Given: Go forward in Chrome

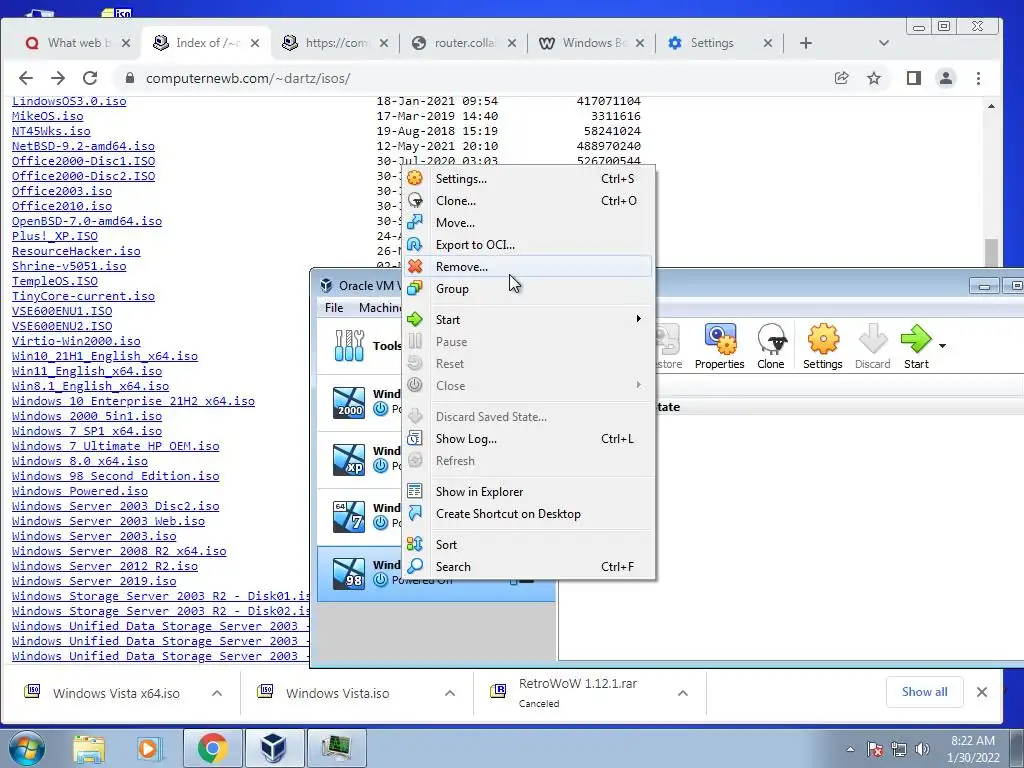Looking at the screenshot, I should 58,78.
